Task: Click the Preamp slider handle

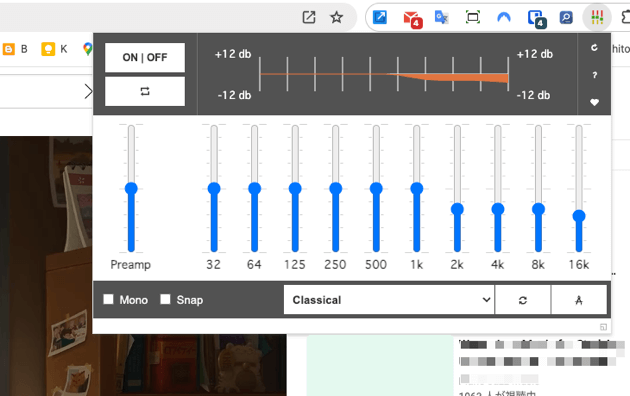Action: [131, 188]
